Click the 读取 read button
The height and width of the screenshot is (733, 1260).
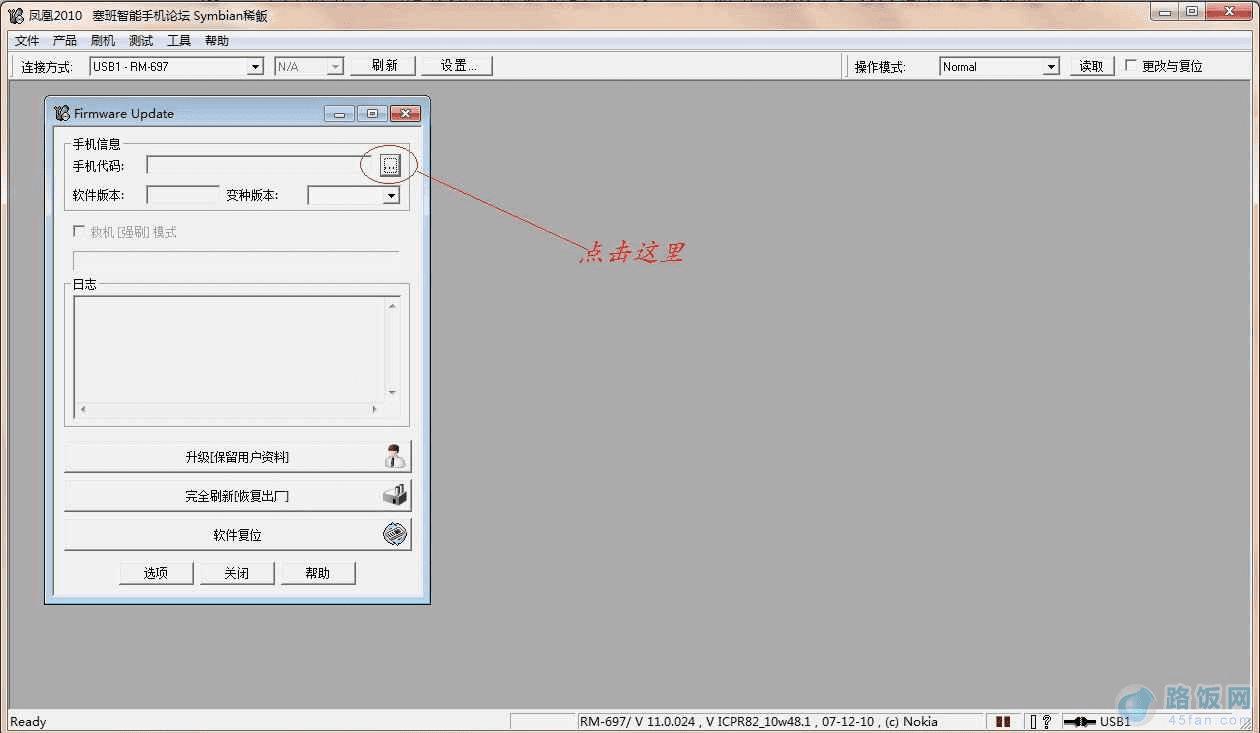[1091, 66]
